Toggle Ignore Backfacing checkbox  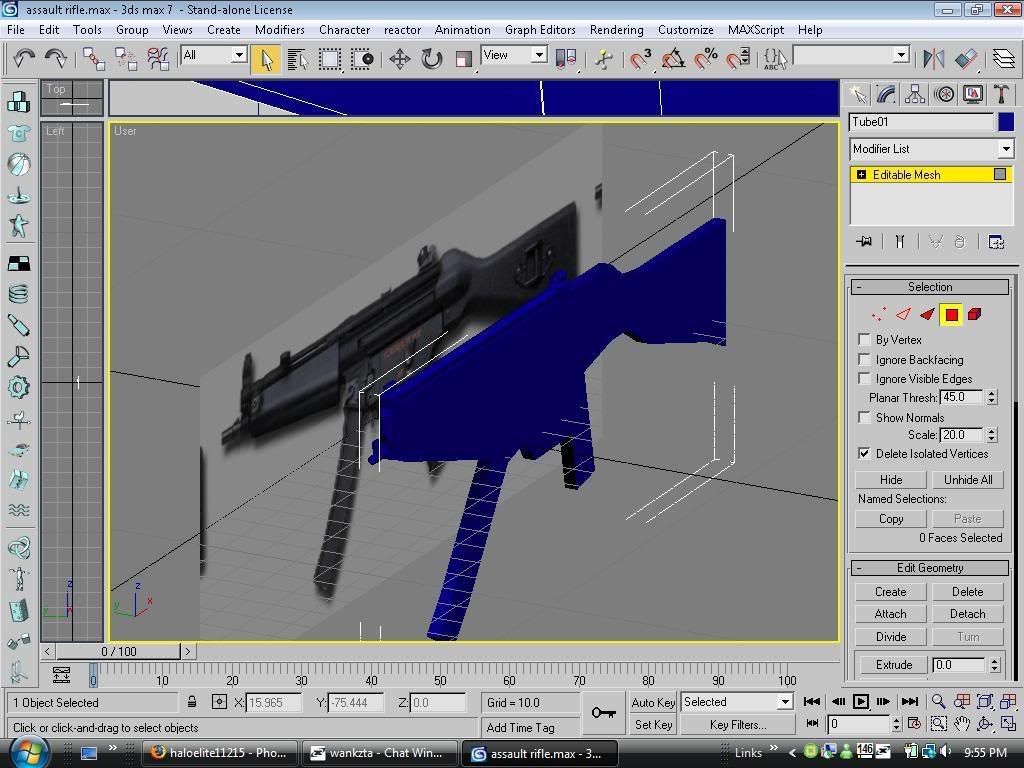[865, 360]
